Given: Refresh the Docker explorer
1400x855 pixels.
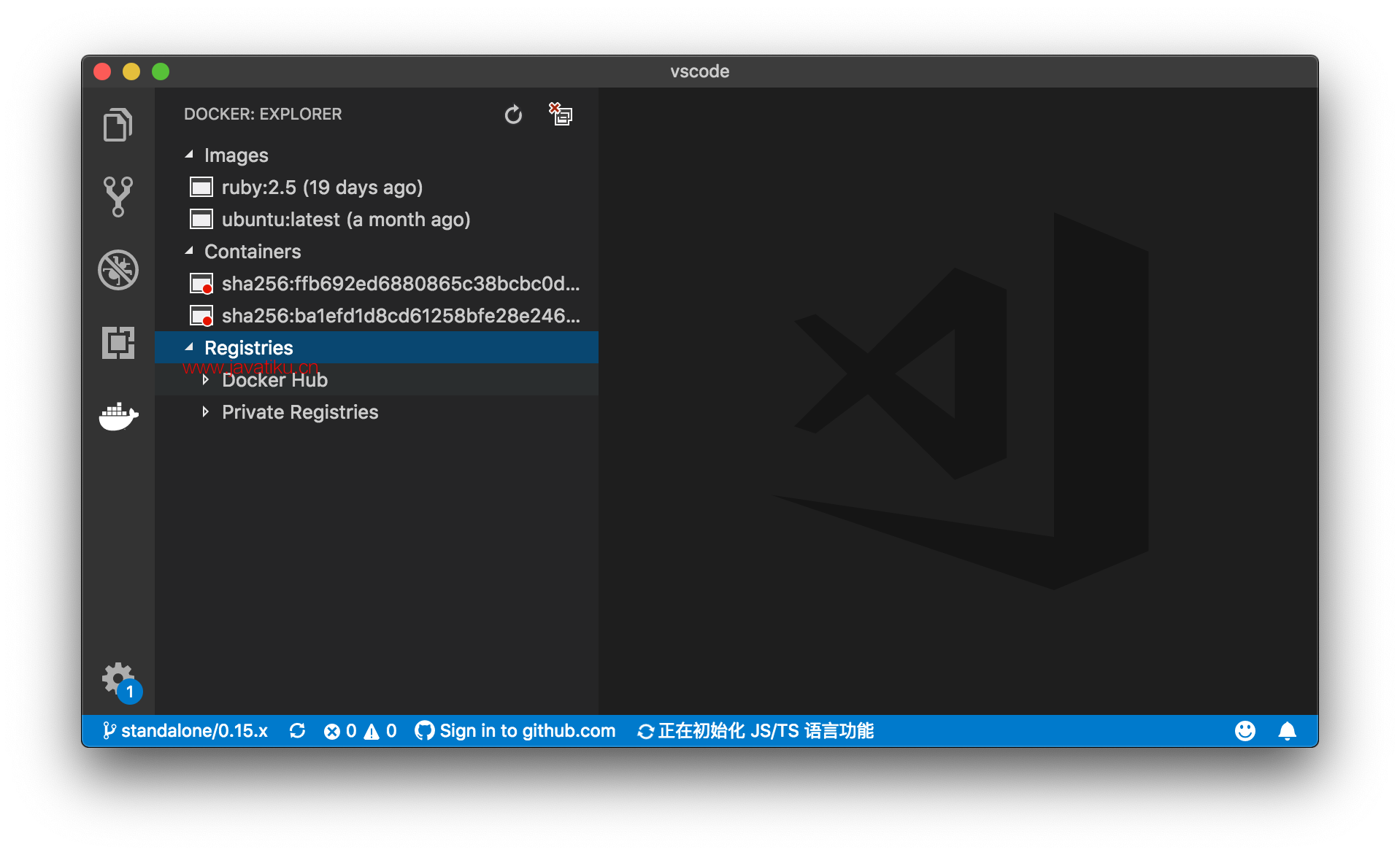Looking at the screenshot, I should 513,115.
